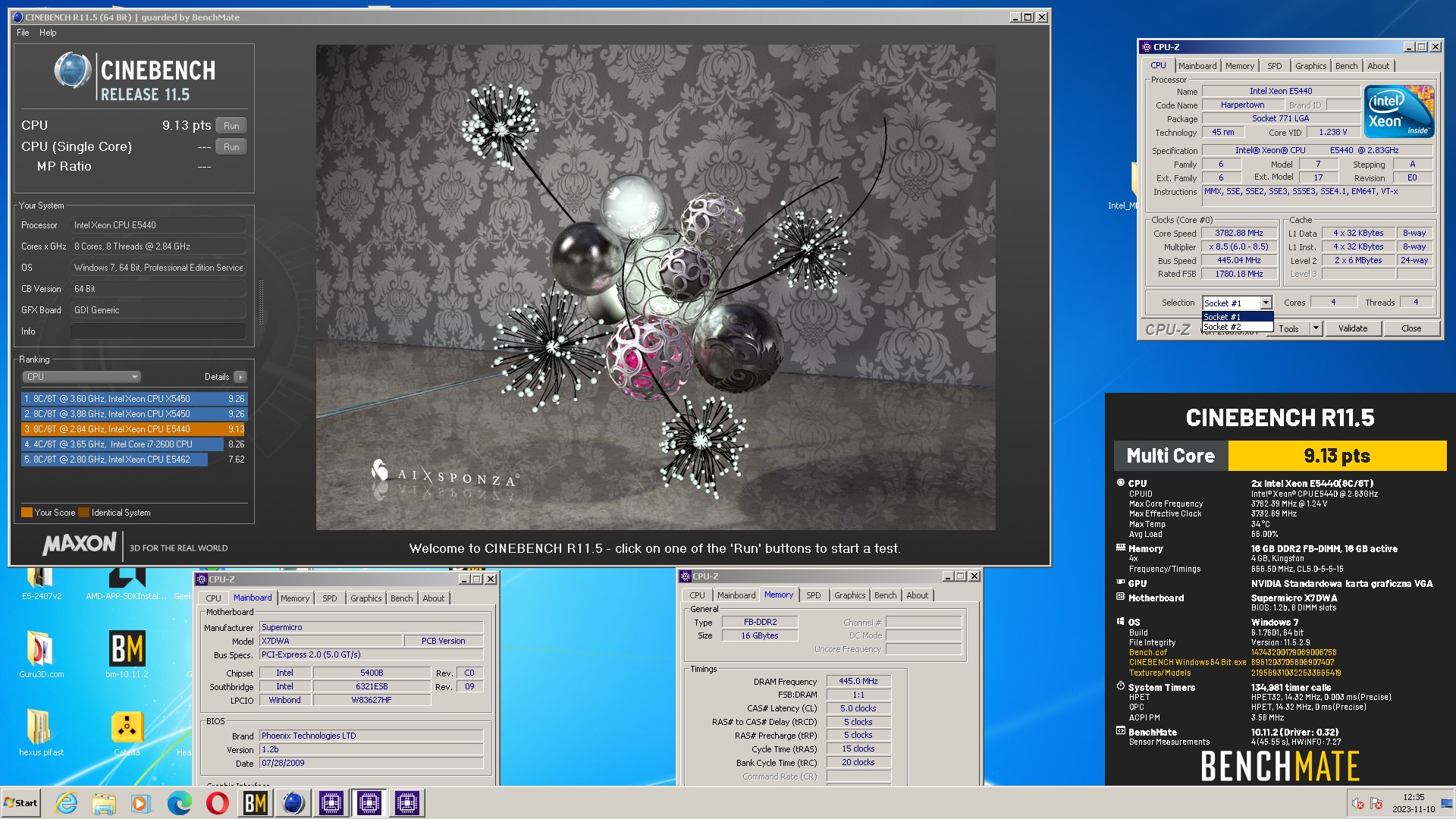The height and width of the screenshot is (819, 1456).
Task: Open the Tools dropdown arrow in CPU-Z
Action: tap(1316, 328)
